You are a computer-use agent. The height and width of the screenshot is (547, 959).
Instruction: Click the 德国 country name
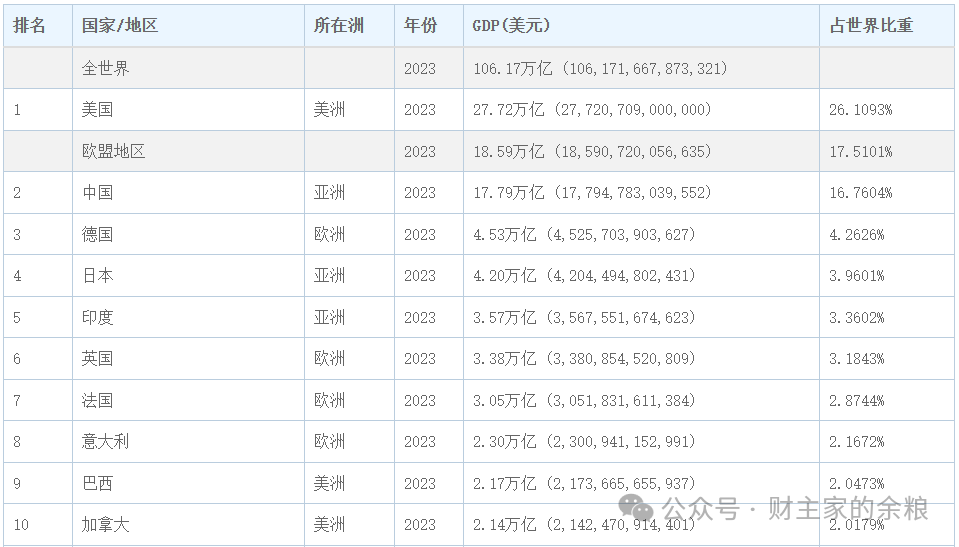pyautogui.click(x=97, y=235)
